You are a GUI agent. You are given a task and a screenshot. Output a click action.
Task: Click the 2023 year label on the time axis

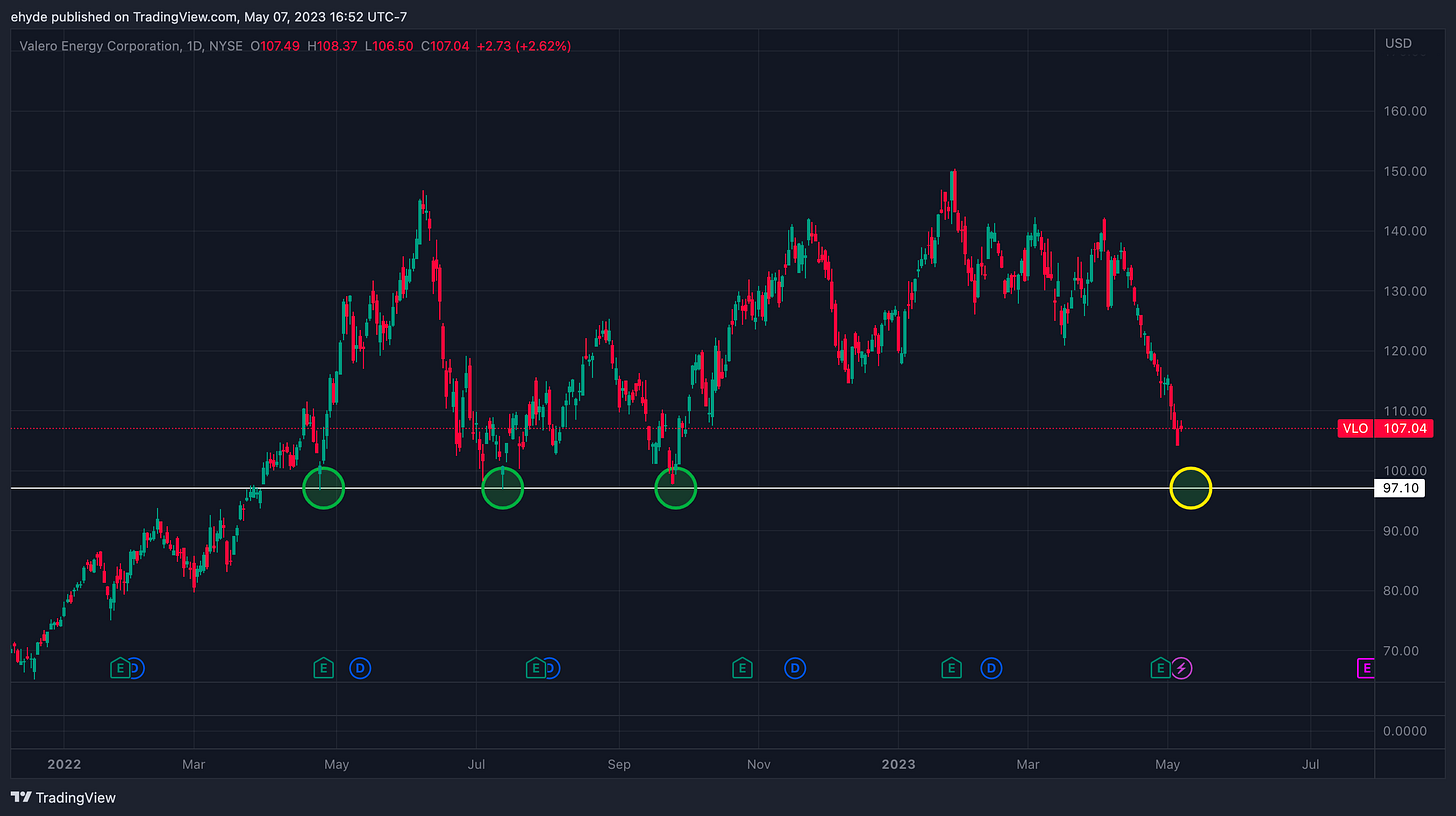click(897, 764)
